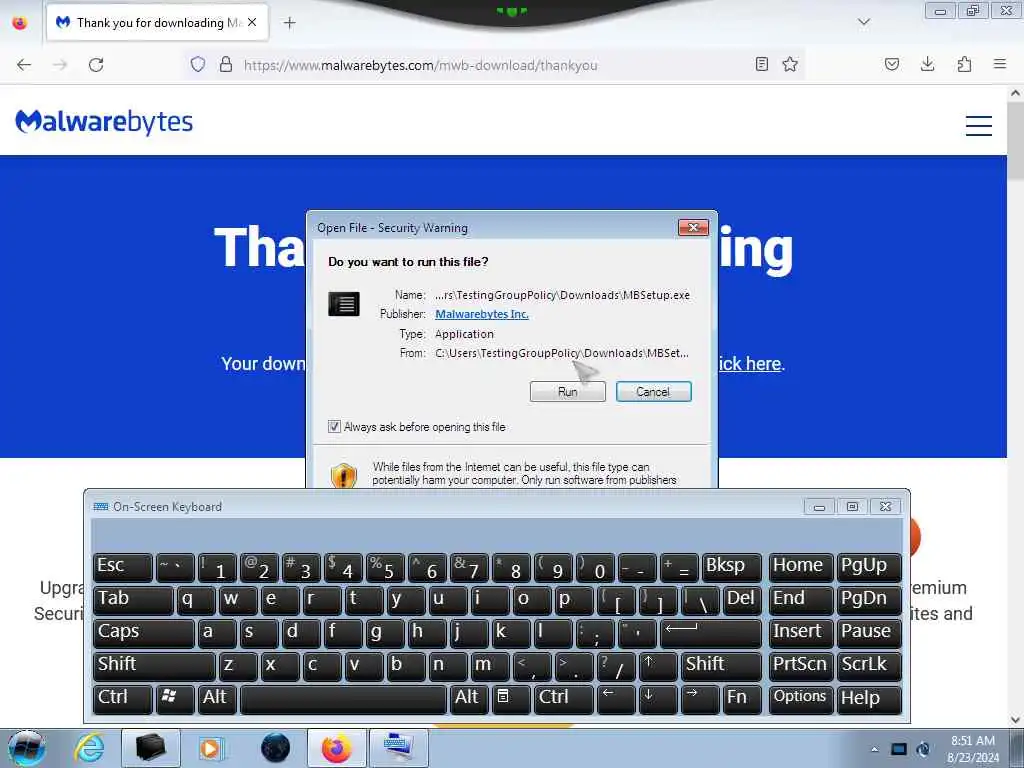
Task: Click Run in the security warning
Action: tap(568, 392)
